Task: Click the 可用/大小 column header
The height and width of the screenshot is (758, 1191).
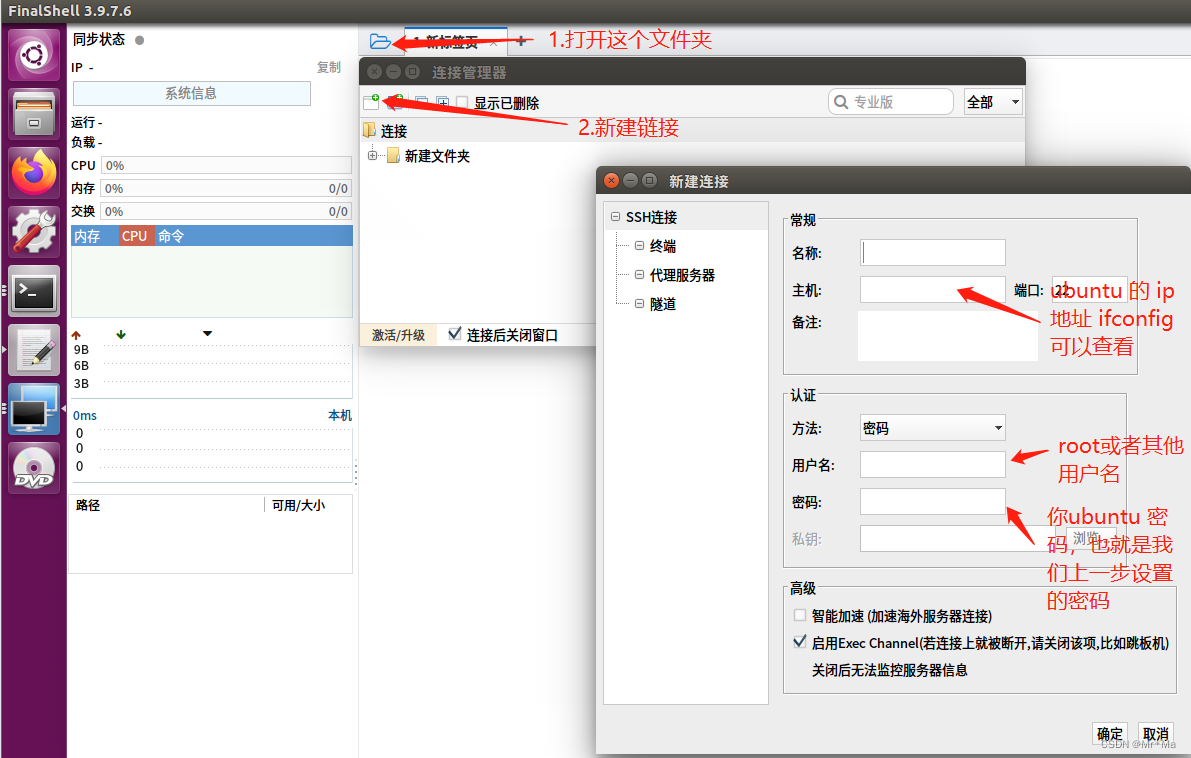Action: click(x=308, y=505)
